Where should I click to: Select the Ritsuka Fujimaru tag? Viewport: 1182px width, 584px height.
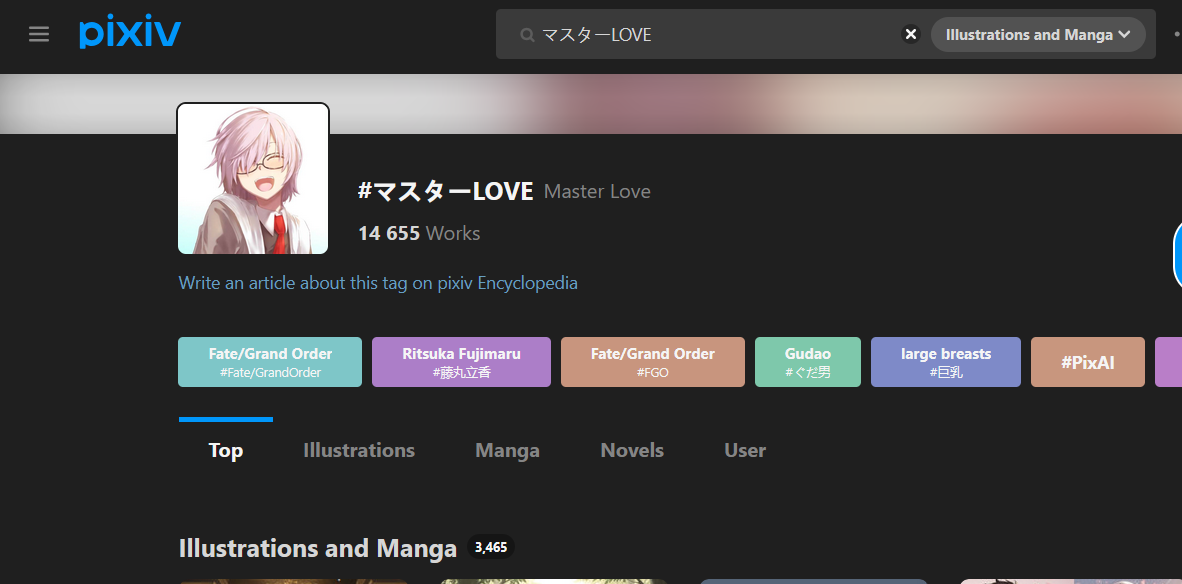pos(461,362)
